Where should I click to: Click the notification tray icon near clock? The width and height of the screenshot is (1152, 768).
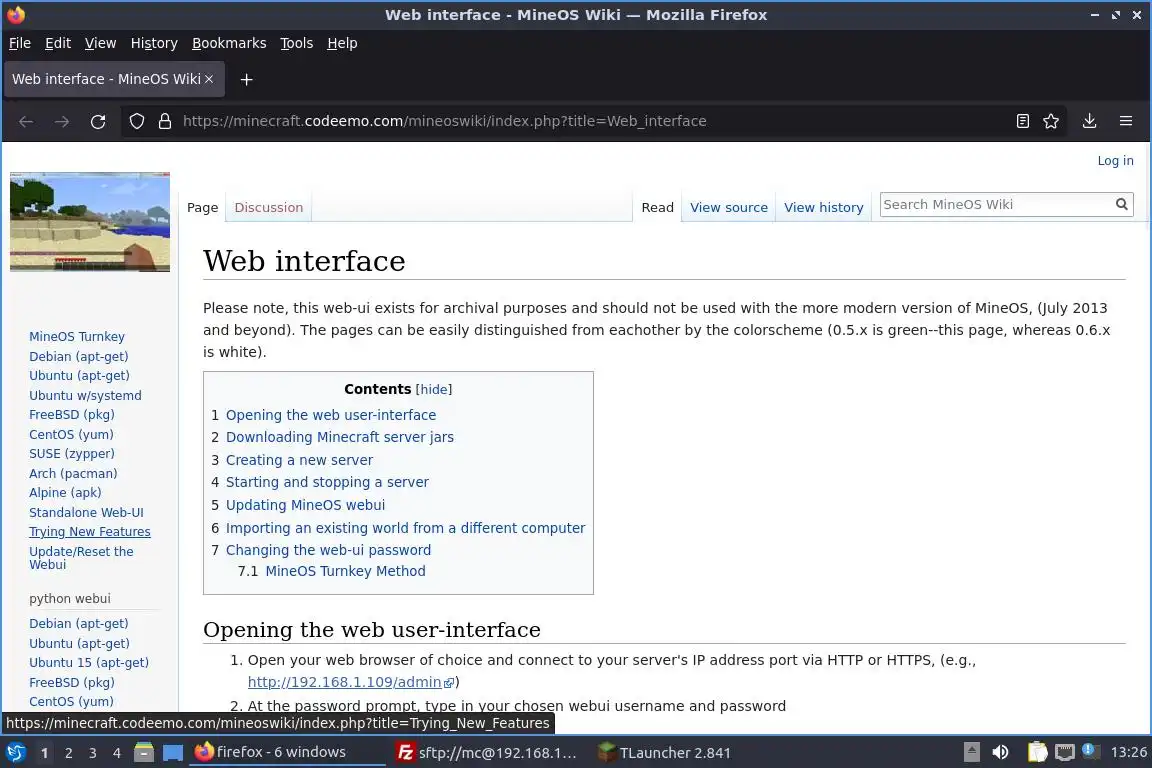tap(1090, 752)
